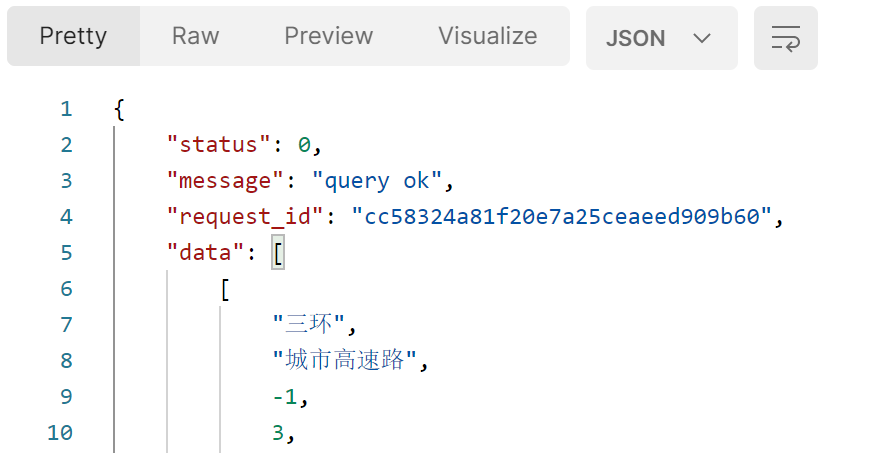Toggle the wrap lines icon
This screenshot has width=875, height=453.
(x=785, y=38)
